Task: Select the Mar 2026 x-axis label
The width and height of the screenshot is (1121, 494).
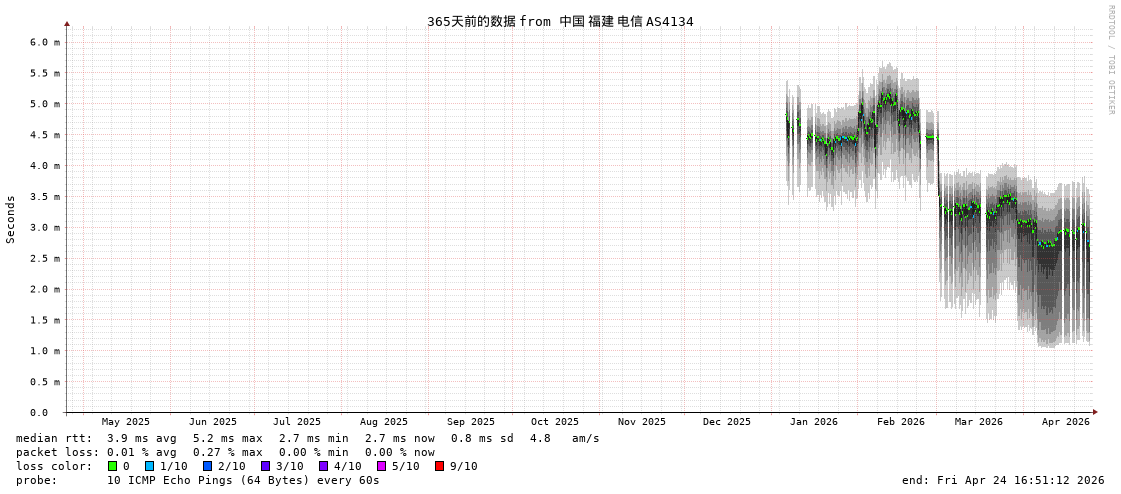Action: point(978,422)
